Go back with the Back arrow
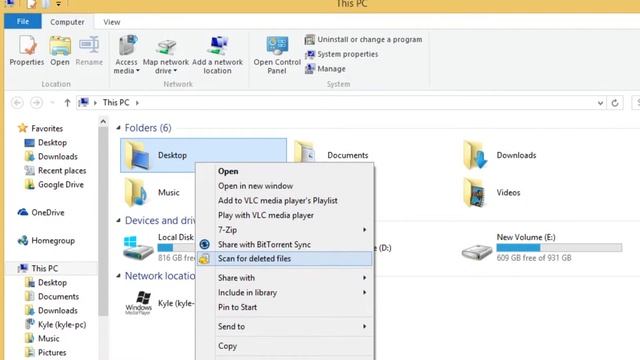640x360 pixels. point(17,103)
